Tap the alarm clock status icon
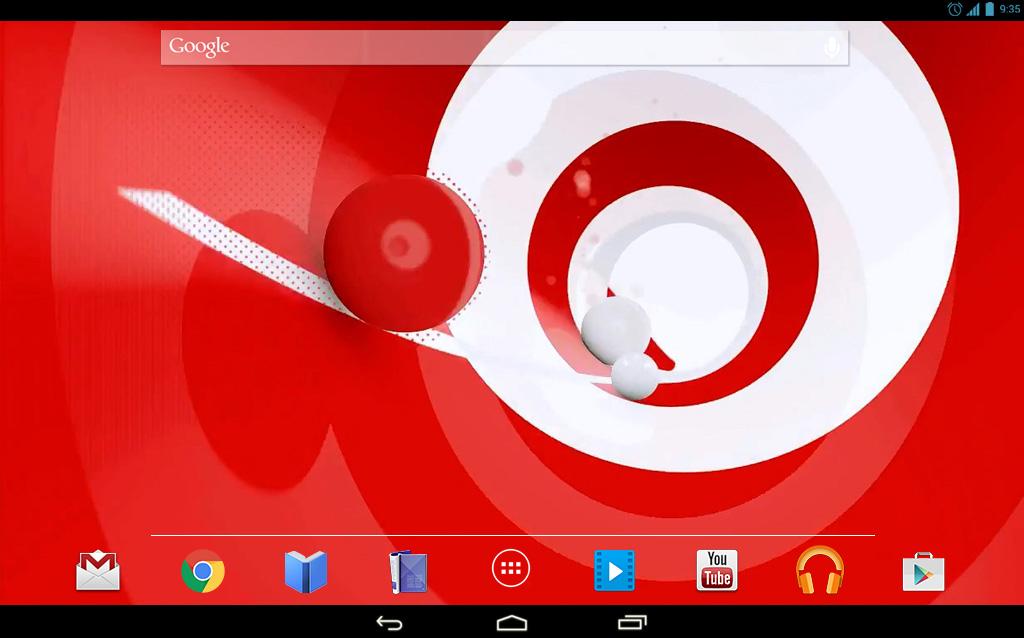This screenshot has height=638, width=1024. pos(955,9)
